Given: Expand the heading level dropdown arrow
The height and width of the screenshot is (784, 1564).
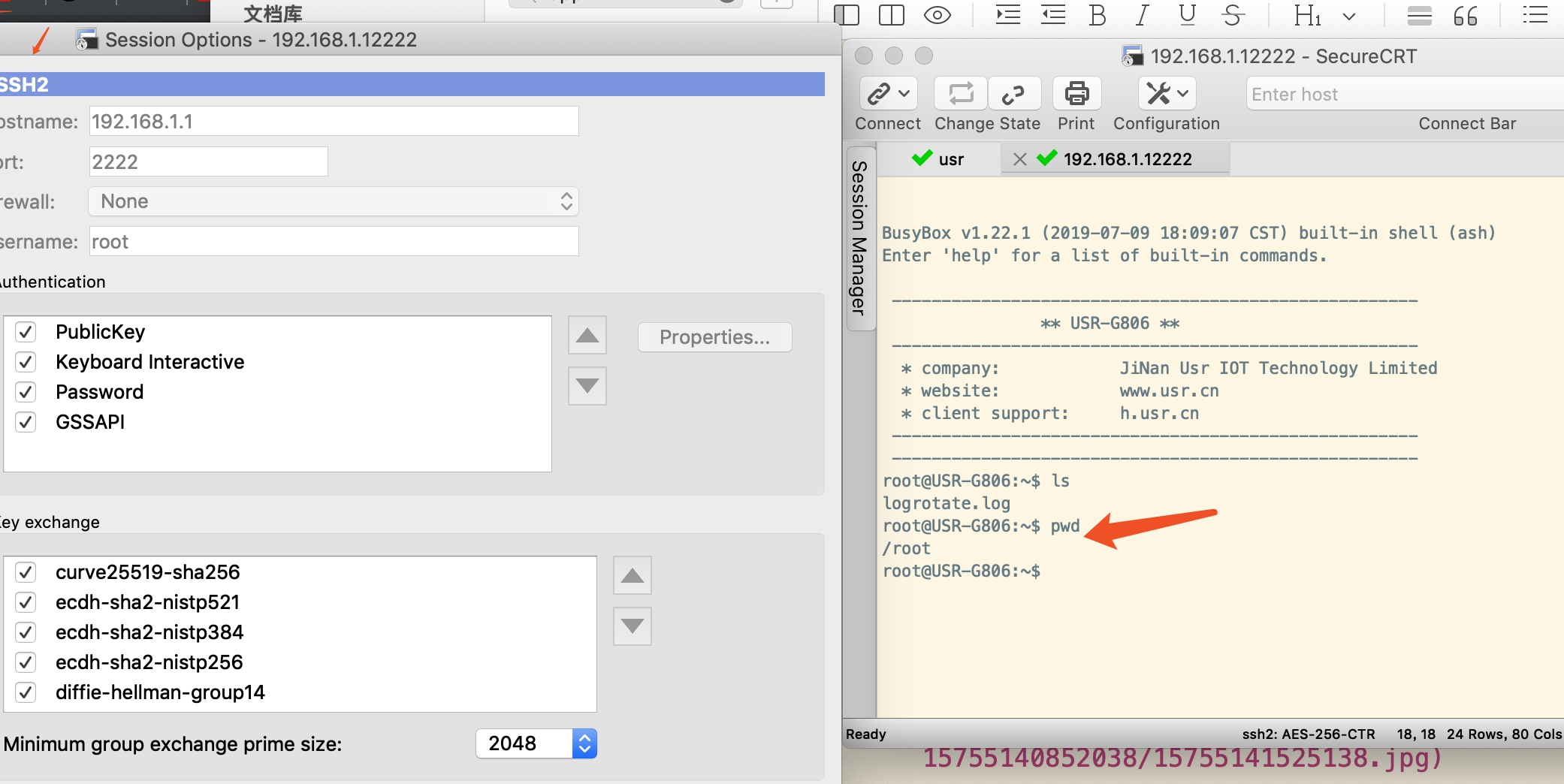Looking at the screenshot, I should (1349, 16).
